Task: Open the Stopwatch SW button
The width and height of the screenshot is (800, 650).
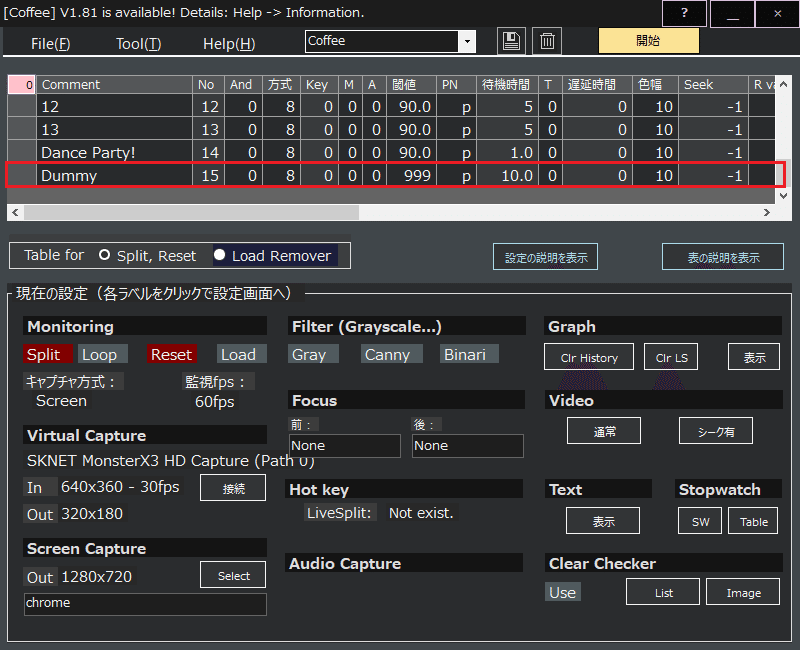Action: 700,521
